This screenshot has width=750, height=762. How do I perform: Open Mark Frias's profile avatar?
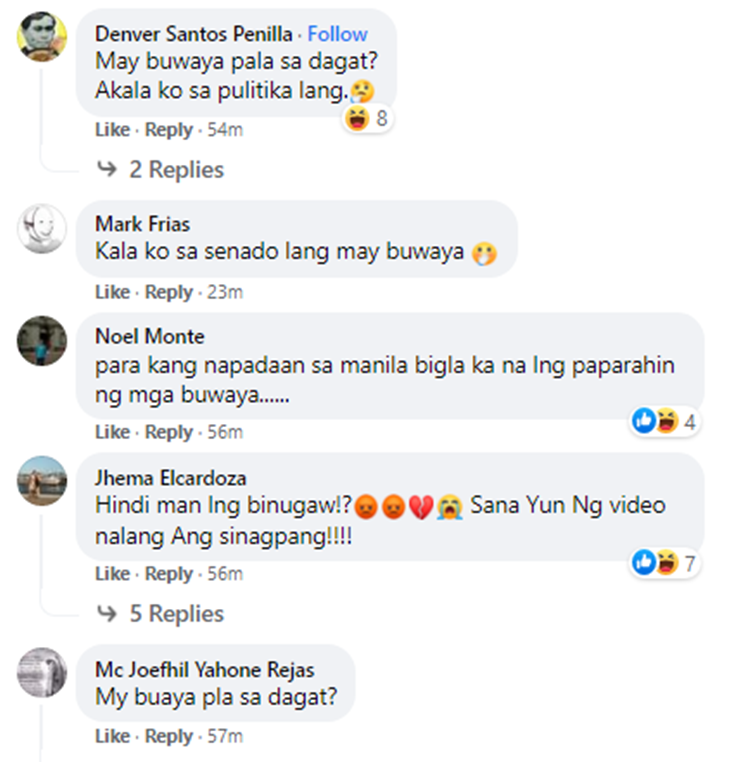[42, 228]
